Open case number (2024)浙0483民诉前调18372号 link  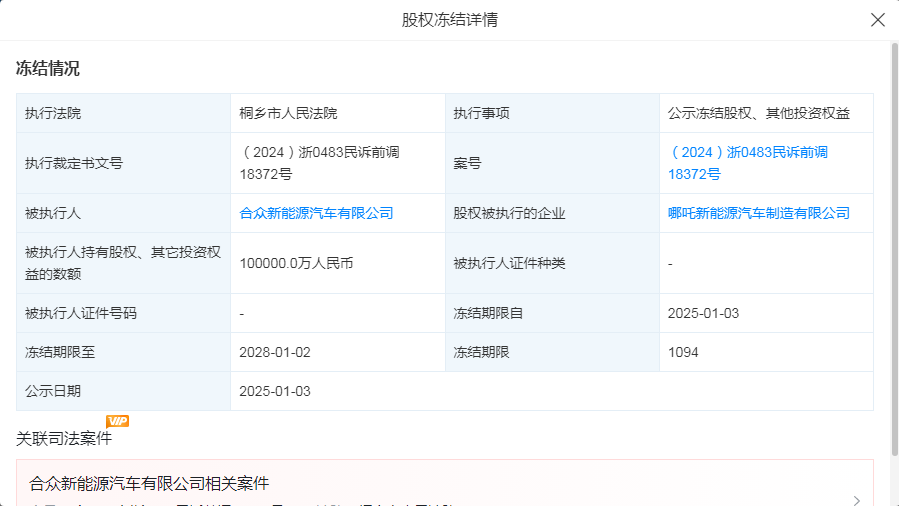click(748, 163)
